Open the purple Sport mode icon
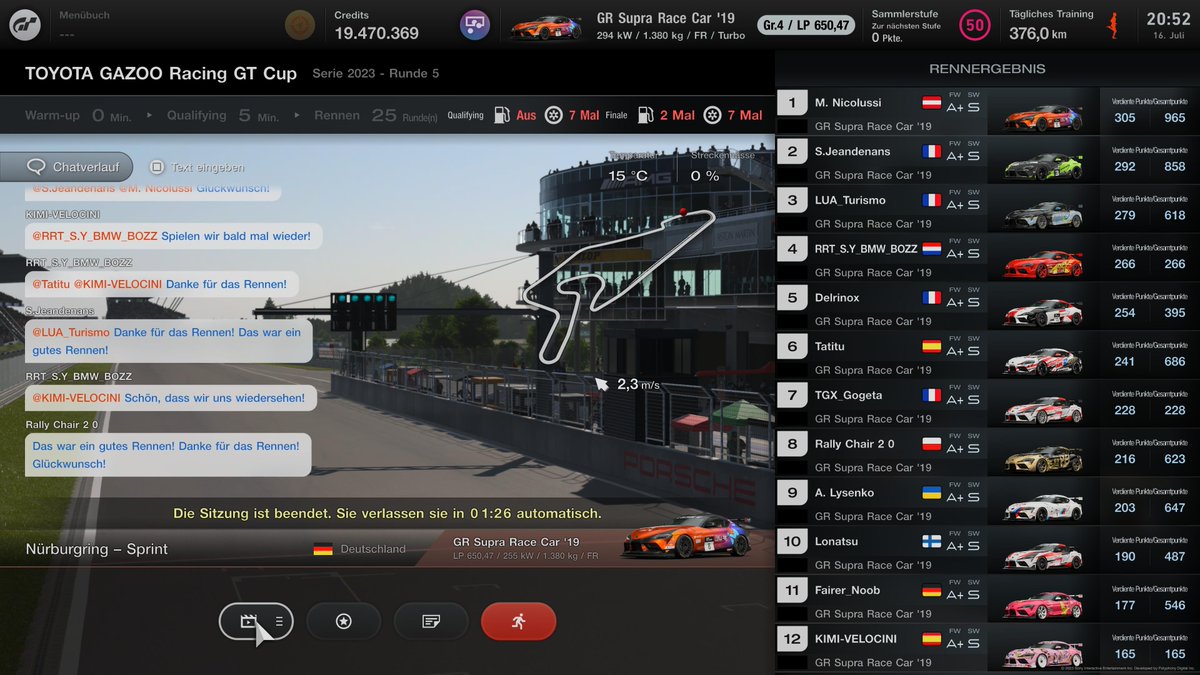Viewport: 1200px width, 675px height. pyautogui.click(x=474, y=23)
